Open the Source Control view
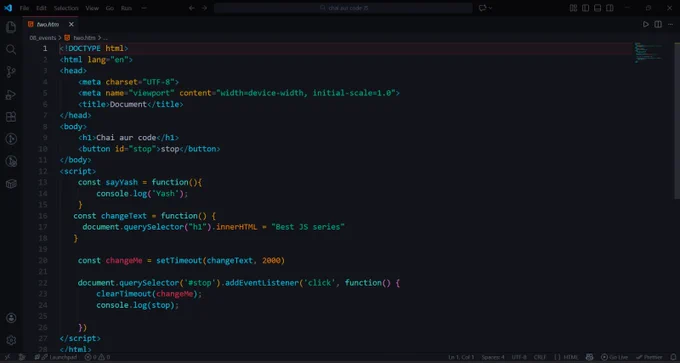The width and height of the screenshot is (680, 363). (11, 72)
